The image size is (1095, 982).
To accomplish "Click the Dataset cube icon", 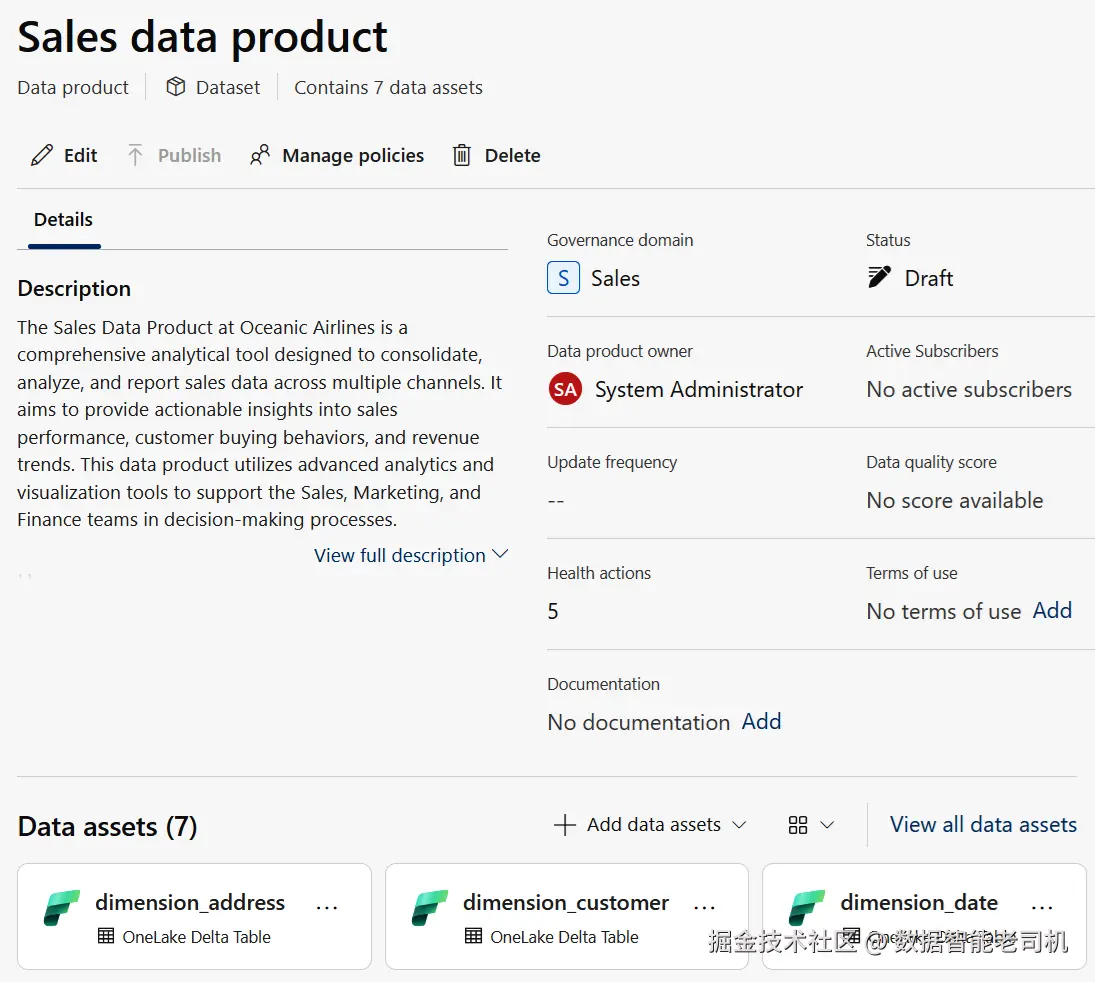I will 176,87.
